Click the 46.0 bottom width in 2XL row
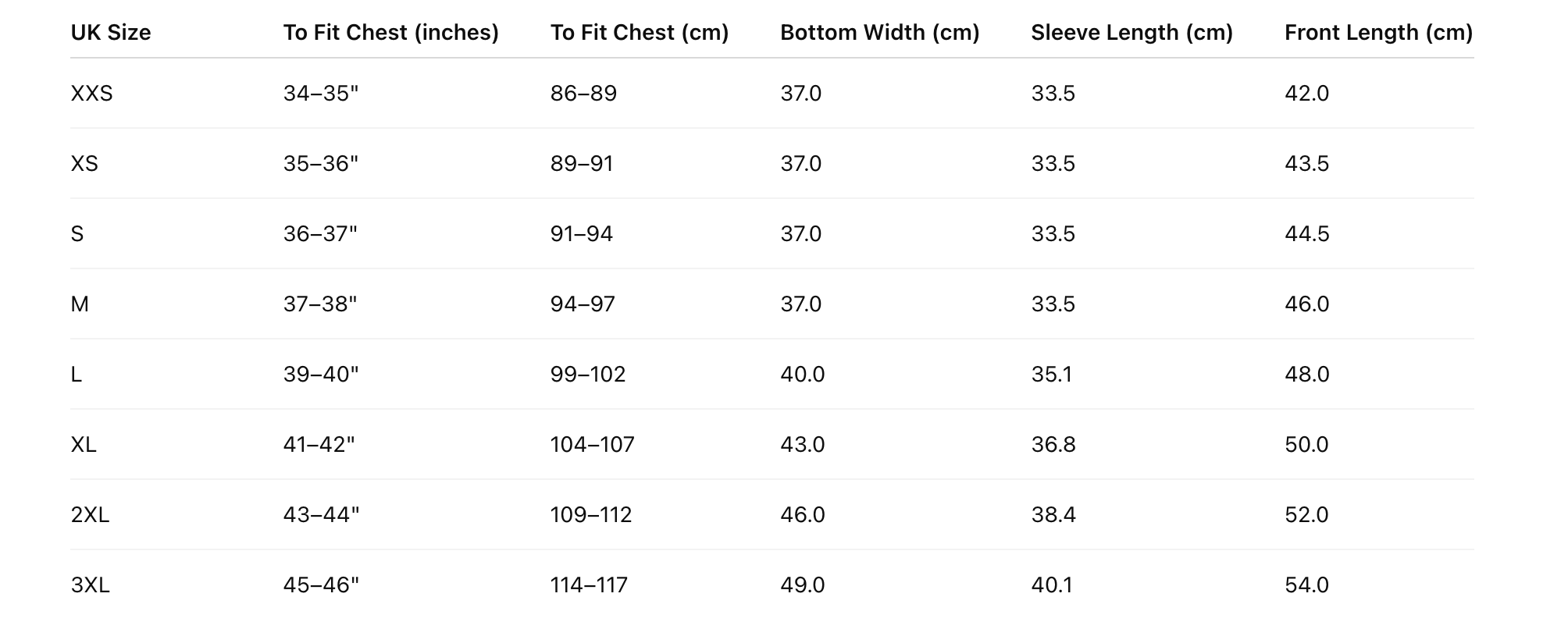The height and width of the screenshot is (629, 1568). pos(802,515)
